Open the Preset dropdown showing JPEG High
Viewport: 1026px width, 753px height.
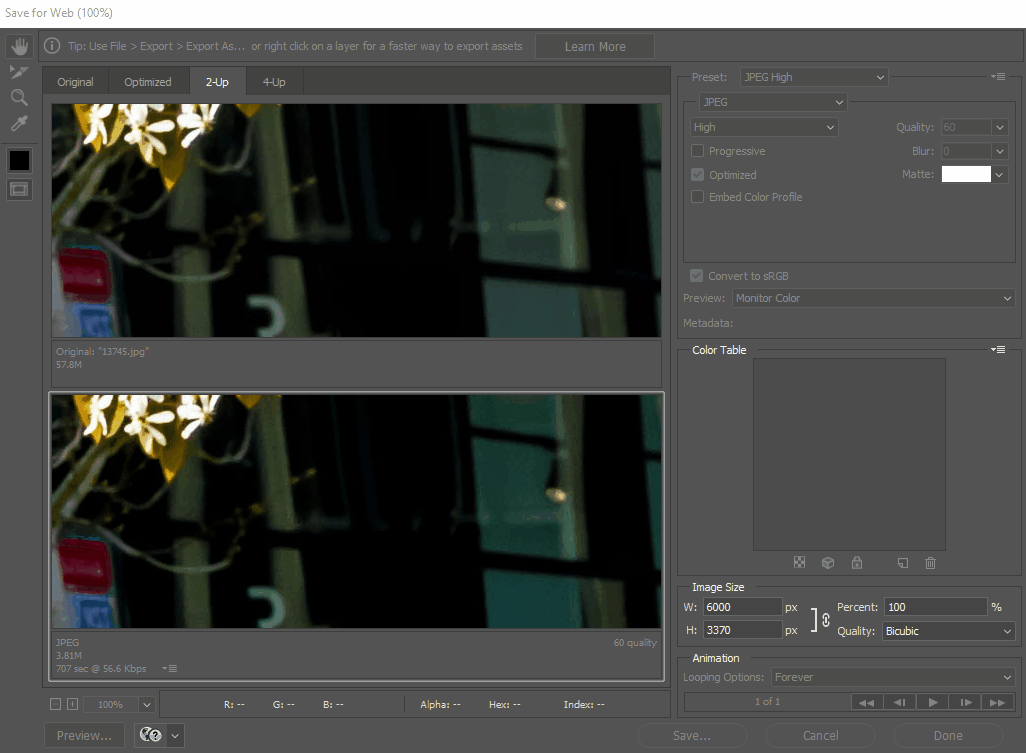pos(814,77)
